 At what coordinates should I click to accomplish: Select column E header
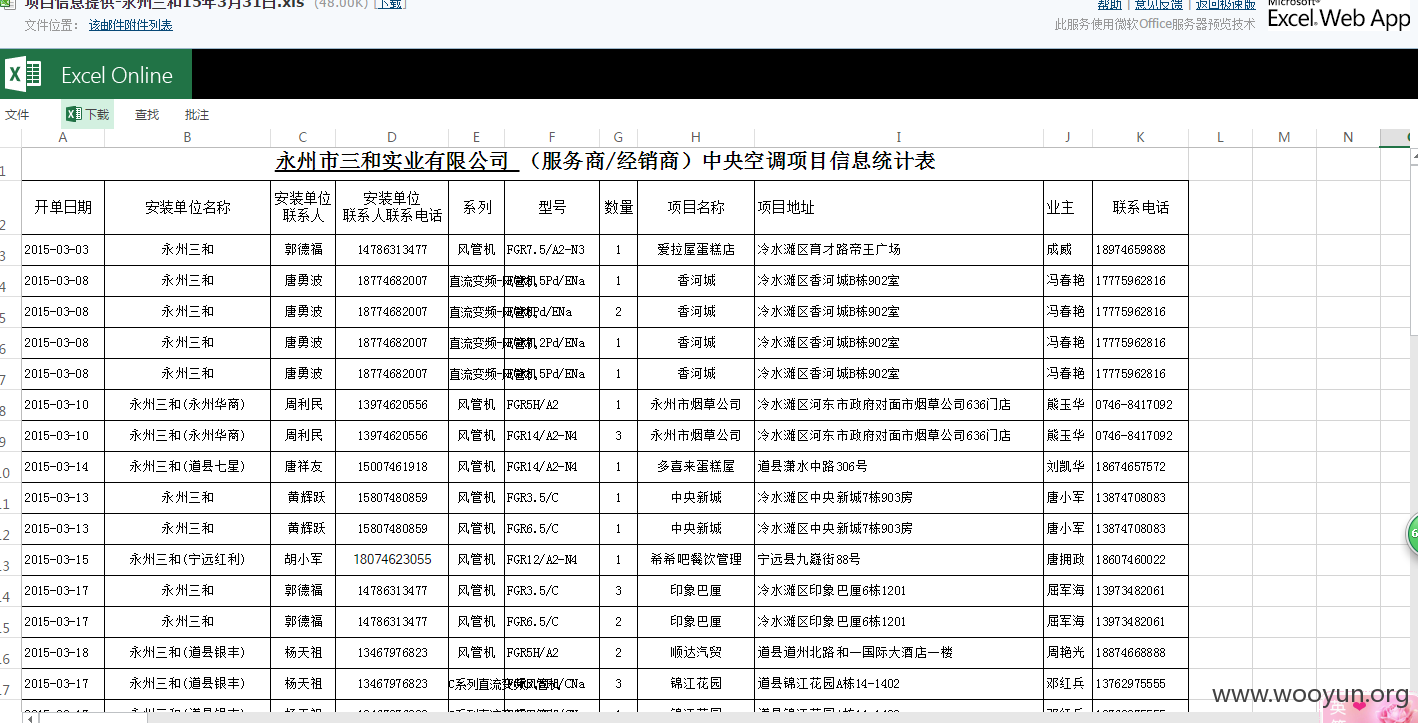(x=476, y=137)
